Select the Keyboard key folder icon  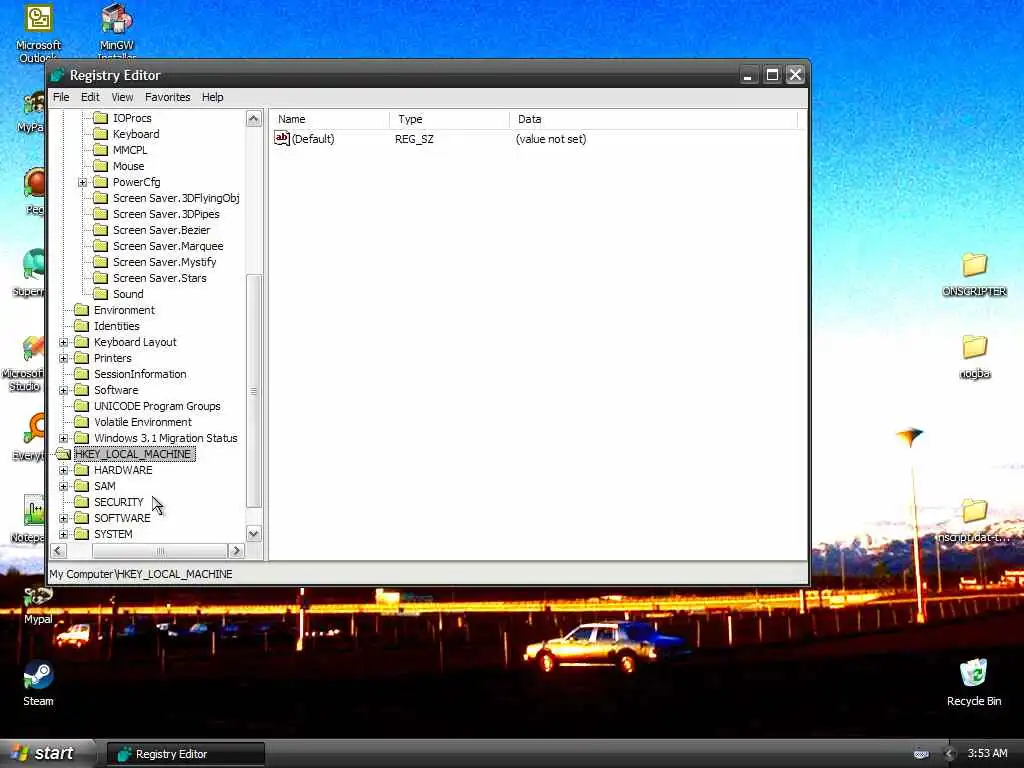coord(101,134)
